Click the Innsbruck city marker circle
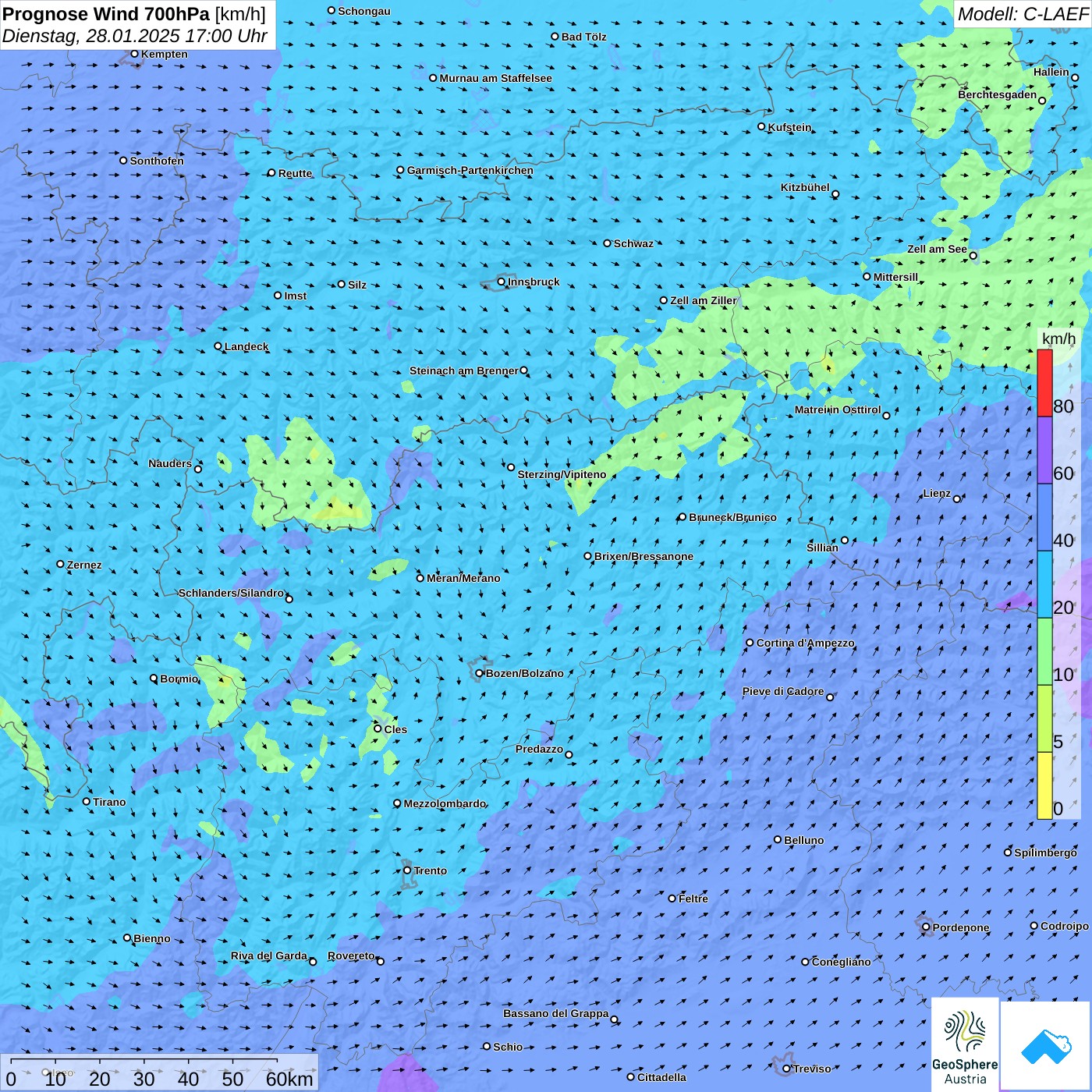This screenshot has width=1092, height=1092. [x=502, y=282]
